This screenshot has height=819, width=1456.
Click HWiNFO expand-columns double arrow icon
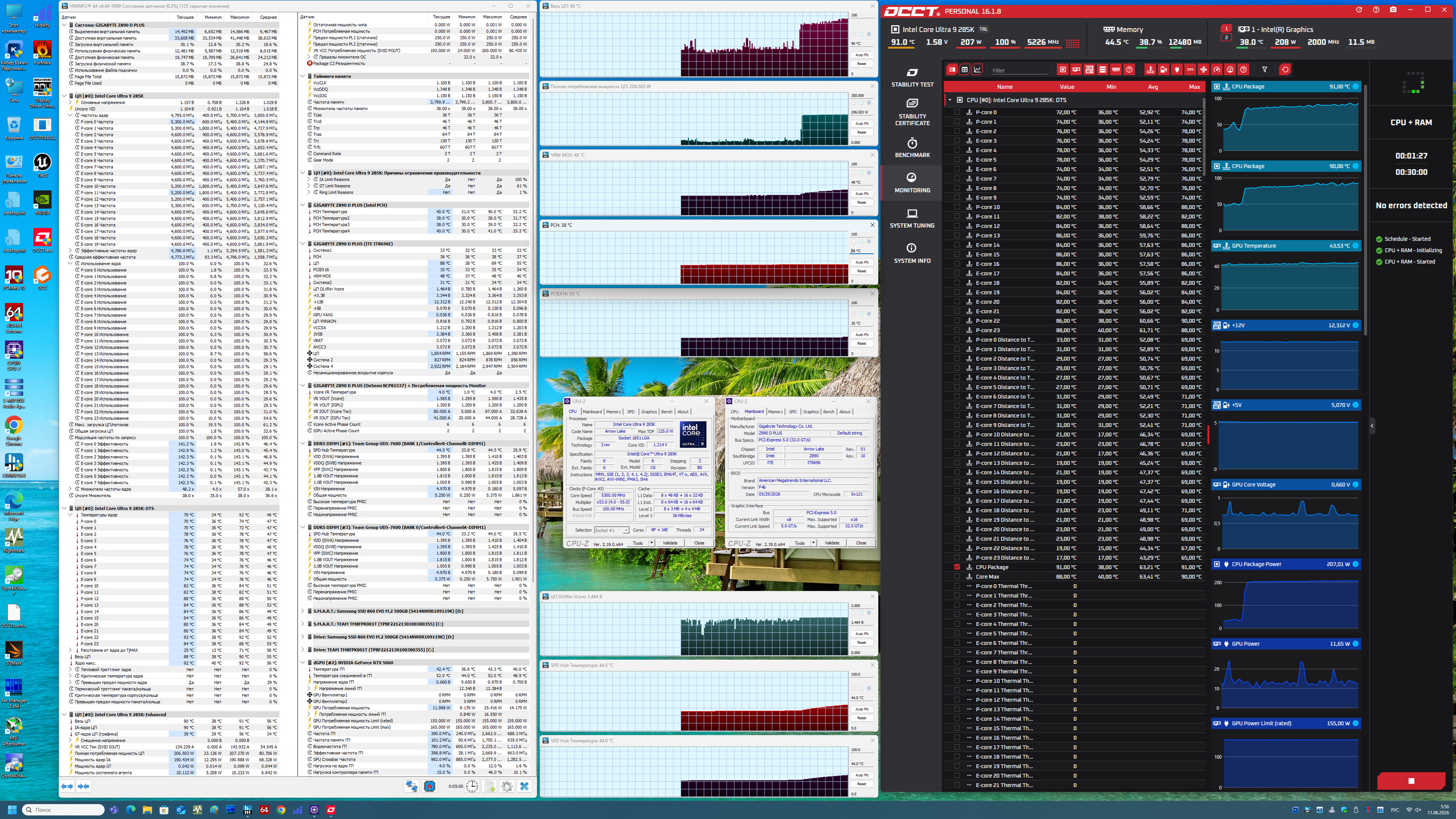pos(67,786)
